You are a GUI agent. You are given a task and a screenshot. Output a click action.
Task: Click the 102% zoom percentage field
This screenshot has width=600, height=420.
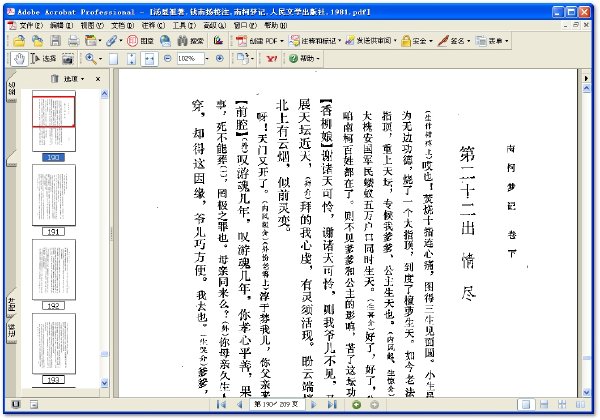tap(190, 59)
